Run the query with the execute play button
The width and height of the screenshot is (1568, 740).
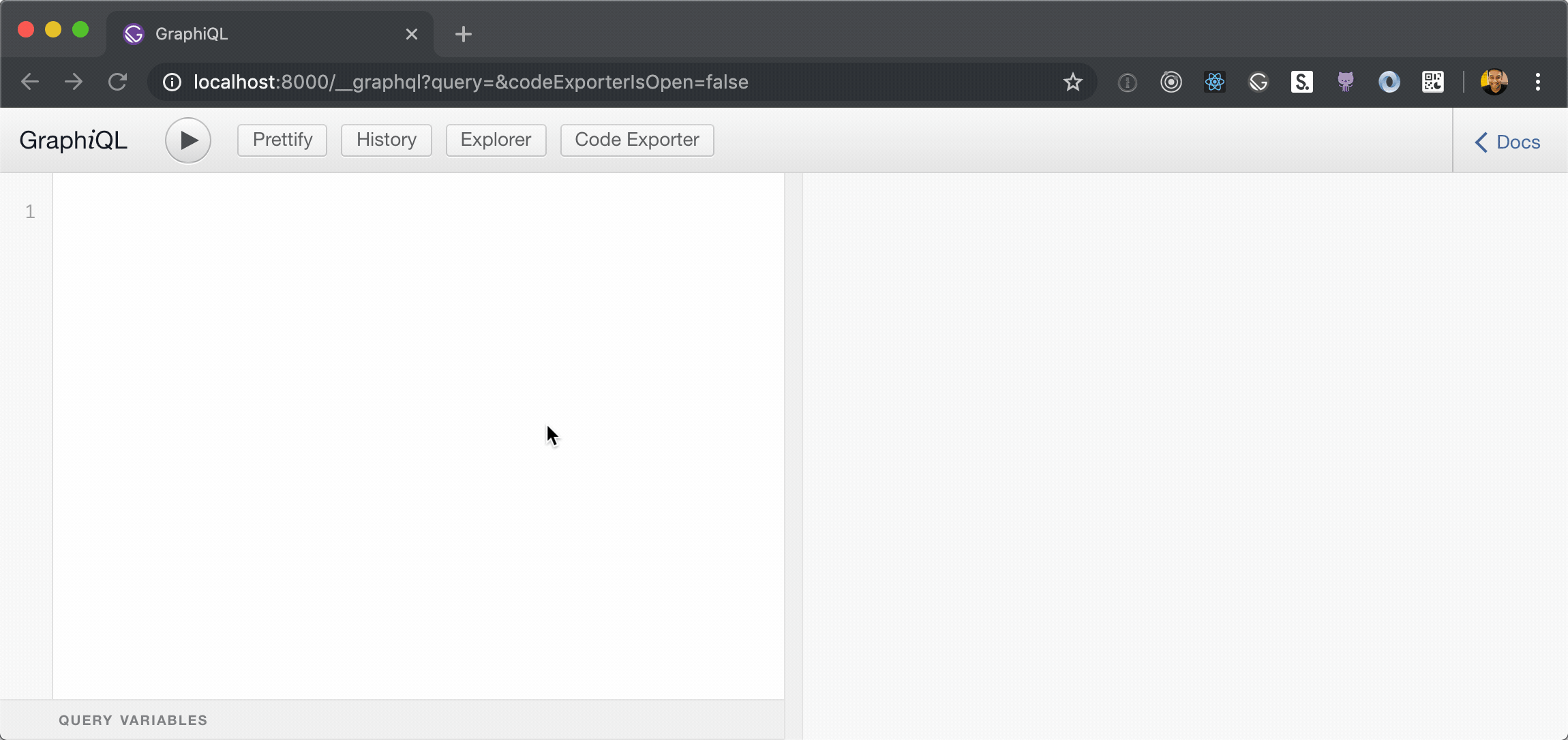pyautogui.click(x=188, y=140)
